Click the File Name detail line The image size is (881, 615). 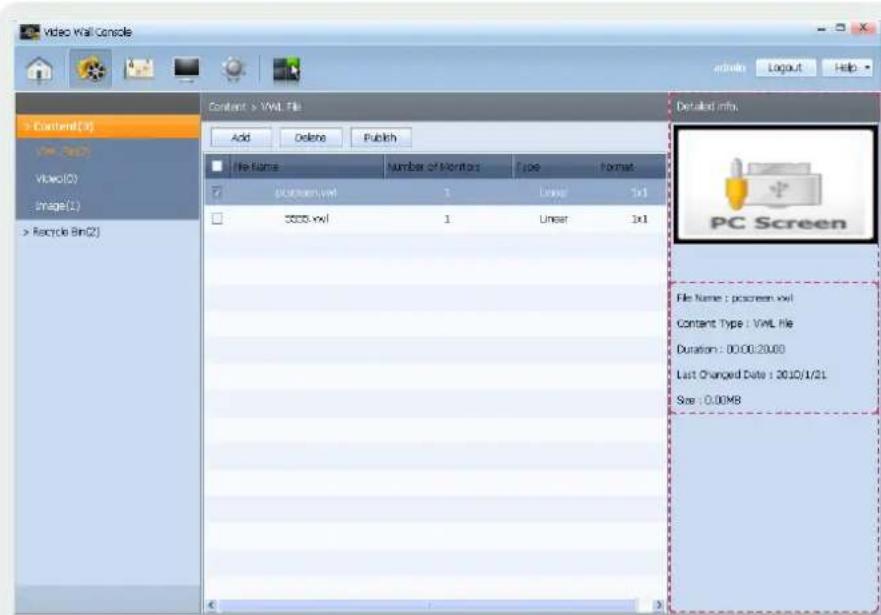pyautogui.click(x=734, y=298)
